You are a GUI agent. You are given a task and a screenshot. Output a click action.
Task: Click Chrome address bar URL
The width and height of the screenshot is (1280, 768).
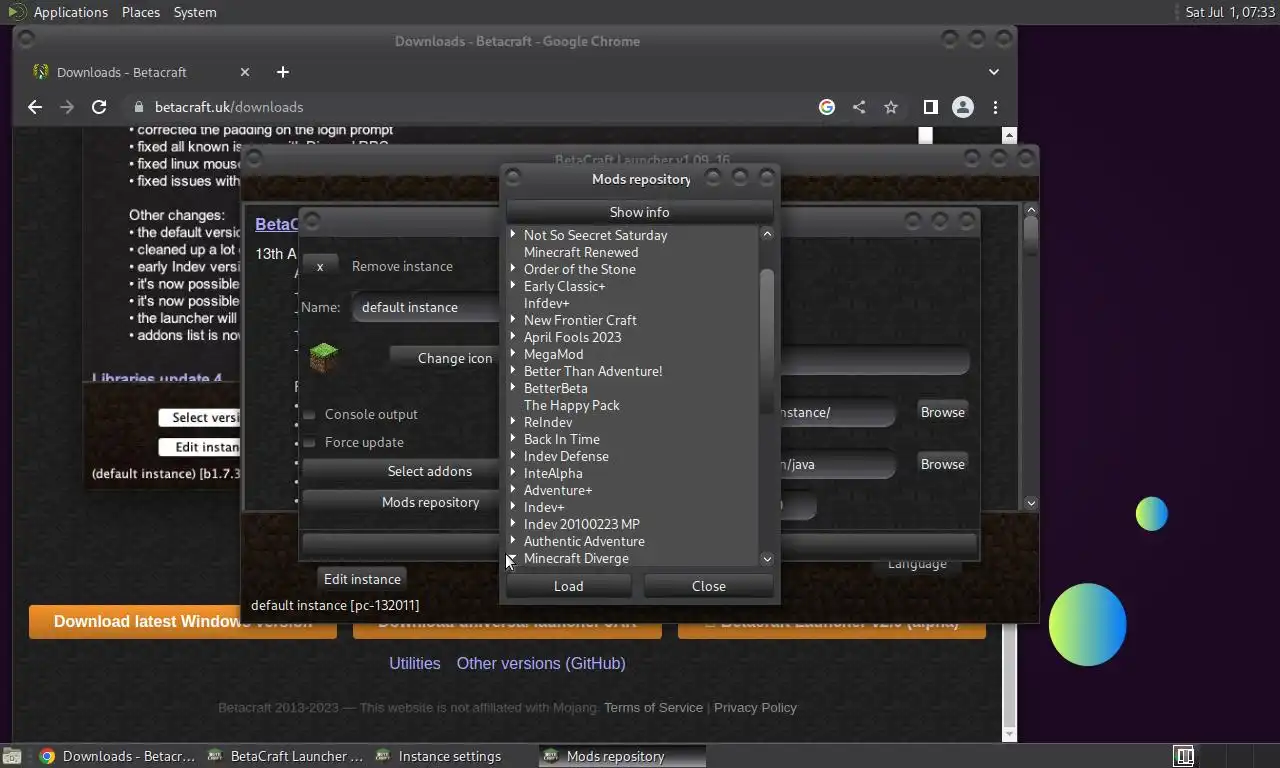(229, 107)
